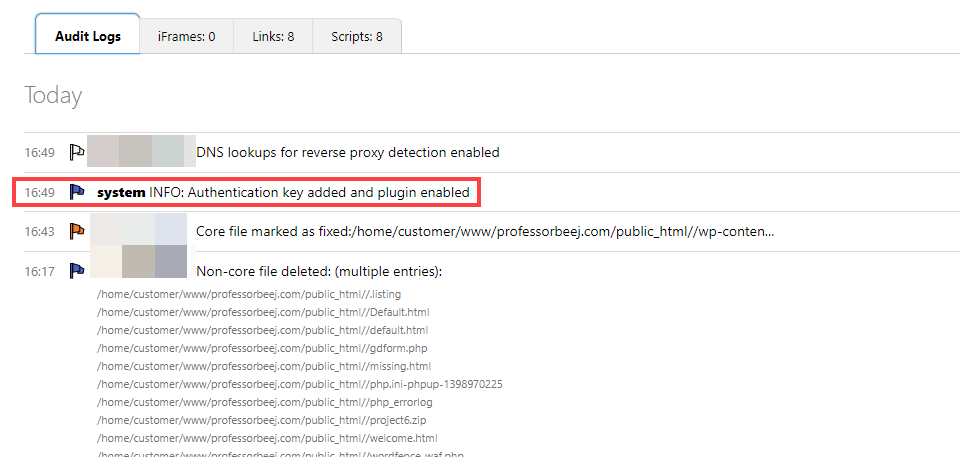This screenshot has height=457, width=960.
Task: Click the blue flag beside Non-core file deleted
Action: click(x=77, y=271)
